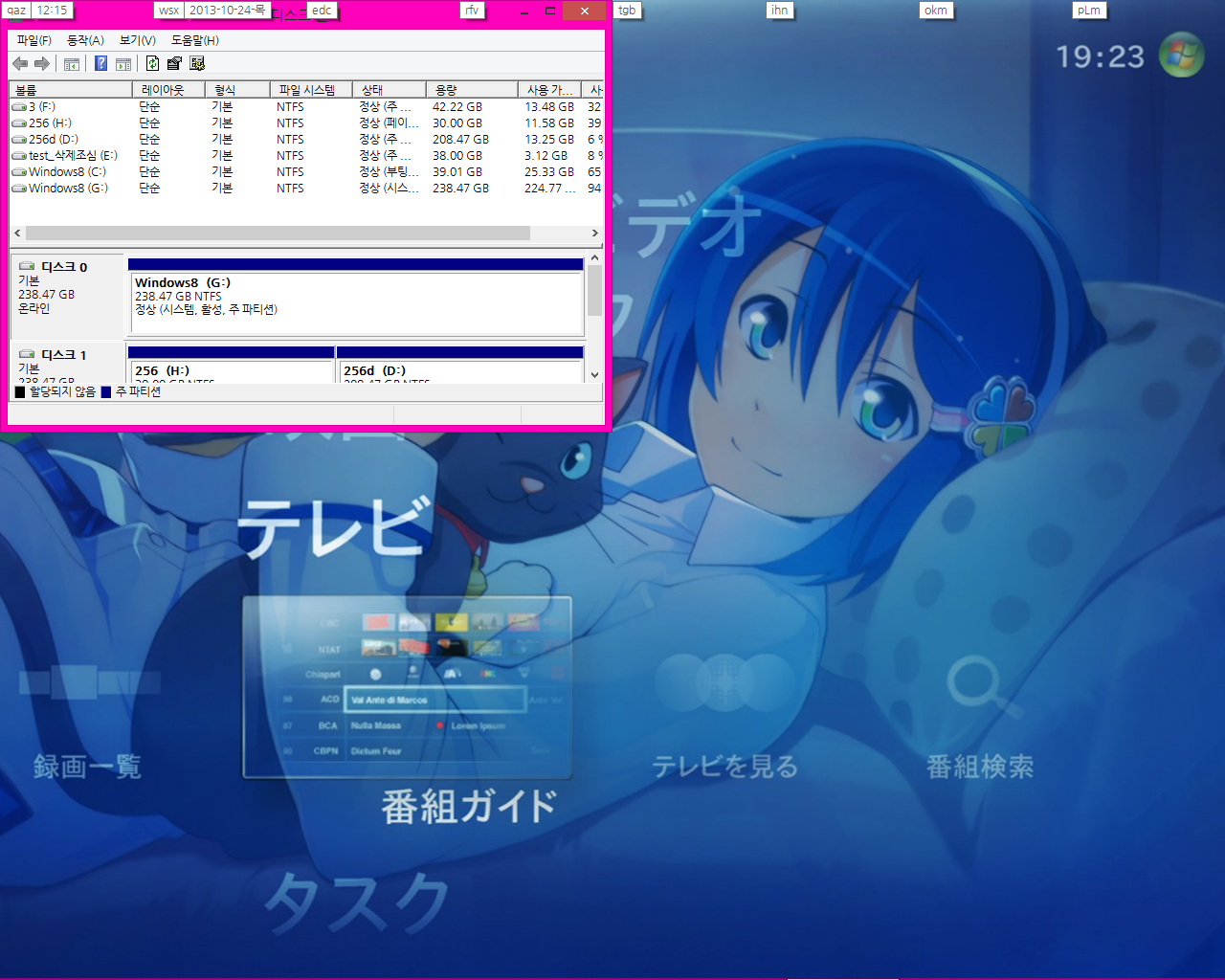Image resolution: width=1225 pixels, height=980 pixels.
Task: Sort by the 사용 가... column header
Action: (549, 90)
